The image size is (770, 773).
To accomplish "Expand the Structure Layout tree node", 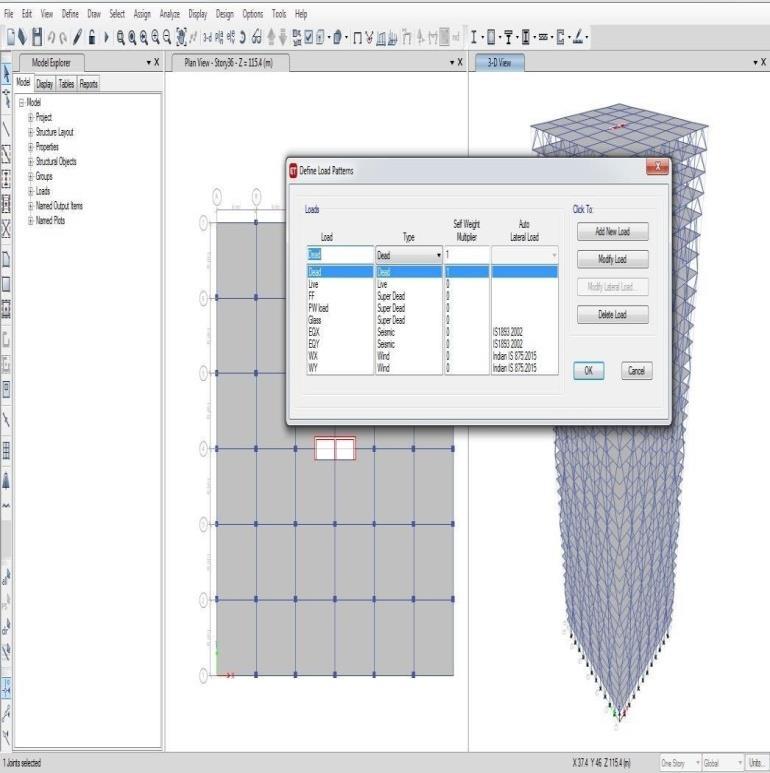I will point(31,132).
